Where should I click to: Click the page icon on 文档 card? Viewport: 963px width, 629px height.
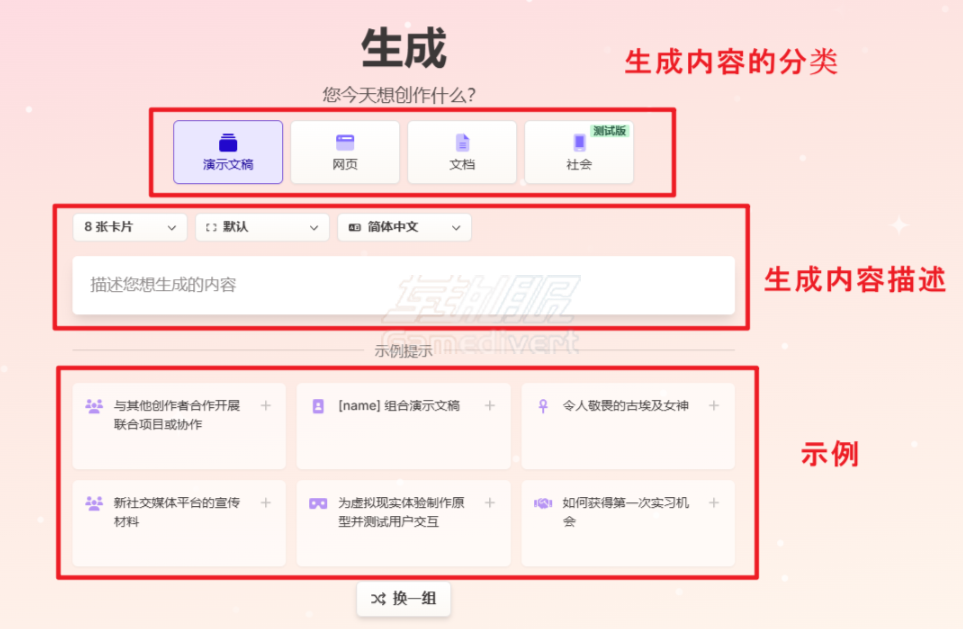[462, 140]
